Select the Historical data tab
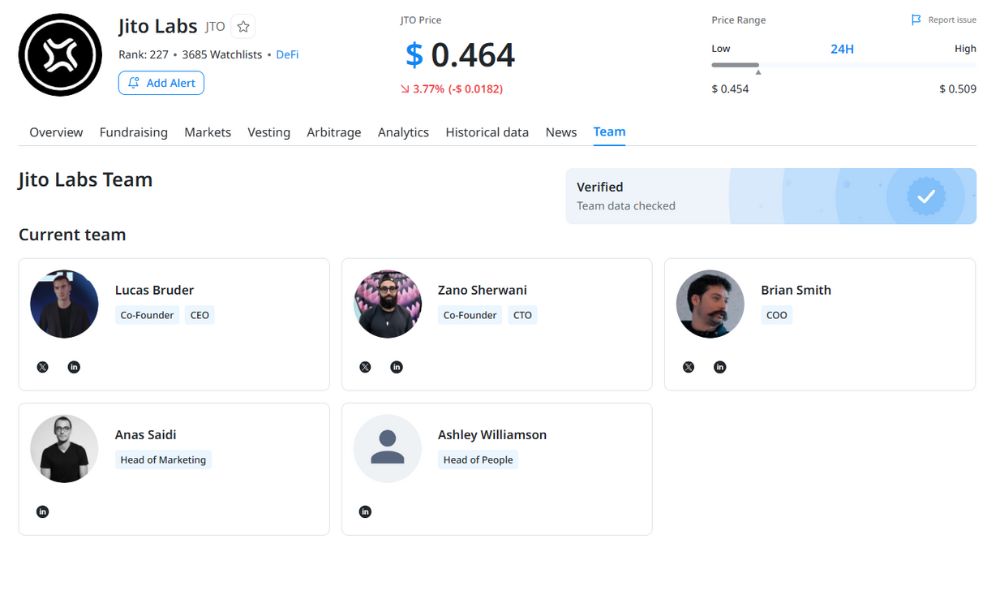The image size is (1000, 600). (x=487, y=132)
